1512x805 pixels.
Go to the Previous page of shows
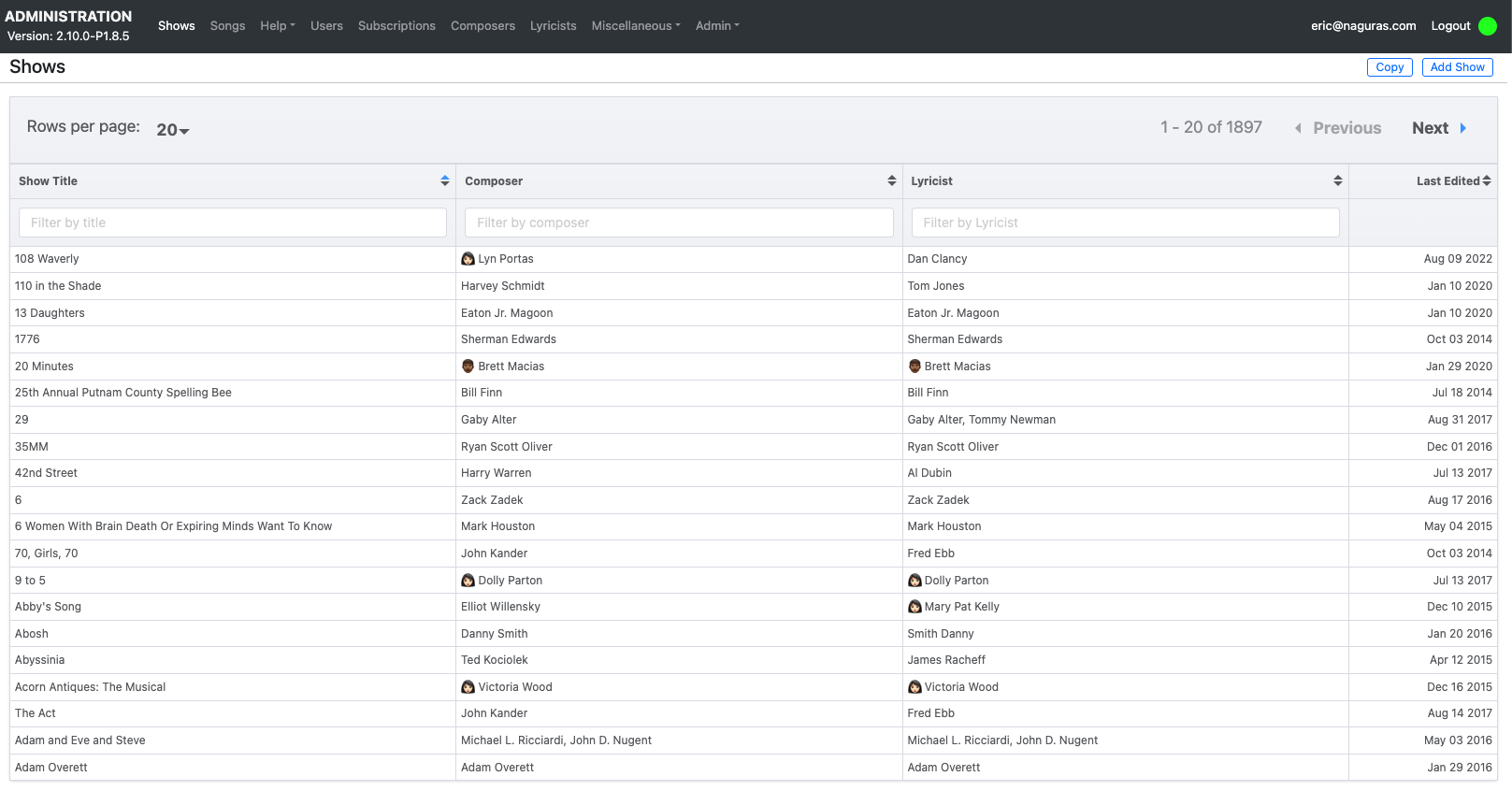[x=1338, y=128]
